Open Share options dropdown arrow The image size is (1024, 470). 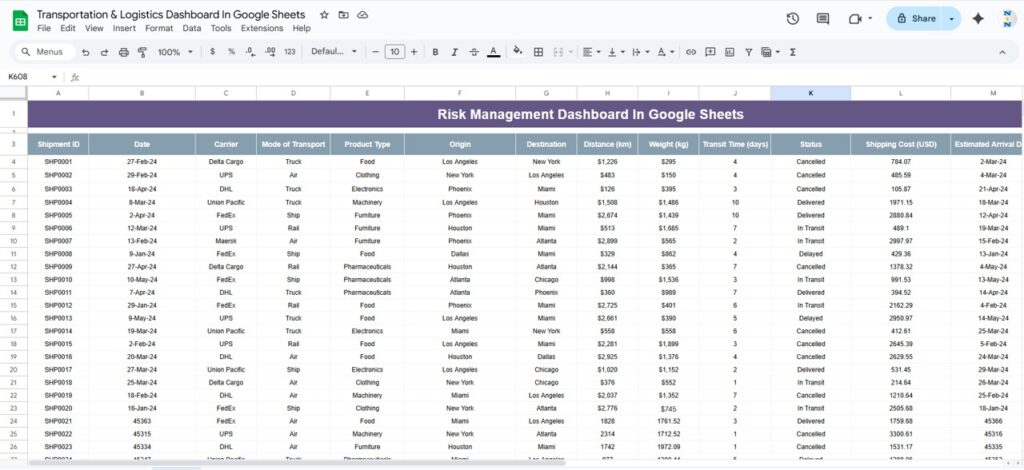(952, 18)
